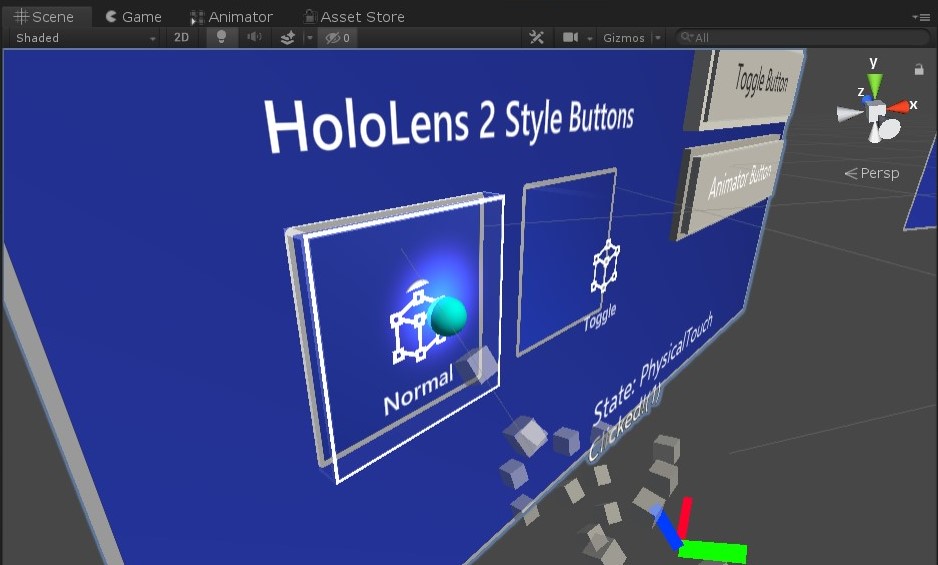The width and height of the screenshot is (938, 565).
Task: Click the red transform gizmo handle
Action: pos(684,516)
